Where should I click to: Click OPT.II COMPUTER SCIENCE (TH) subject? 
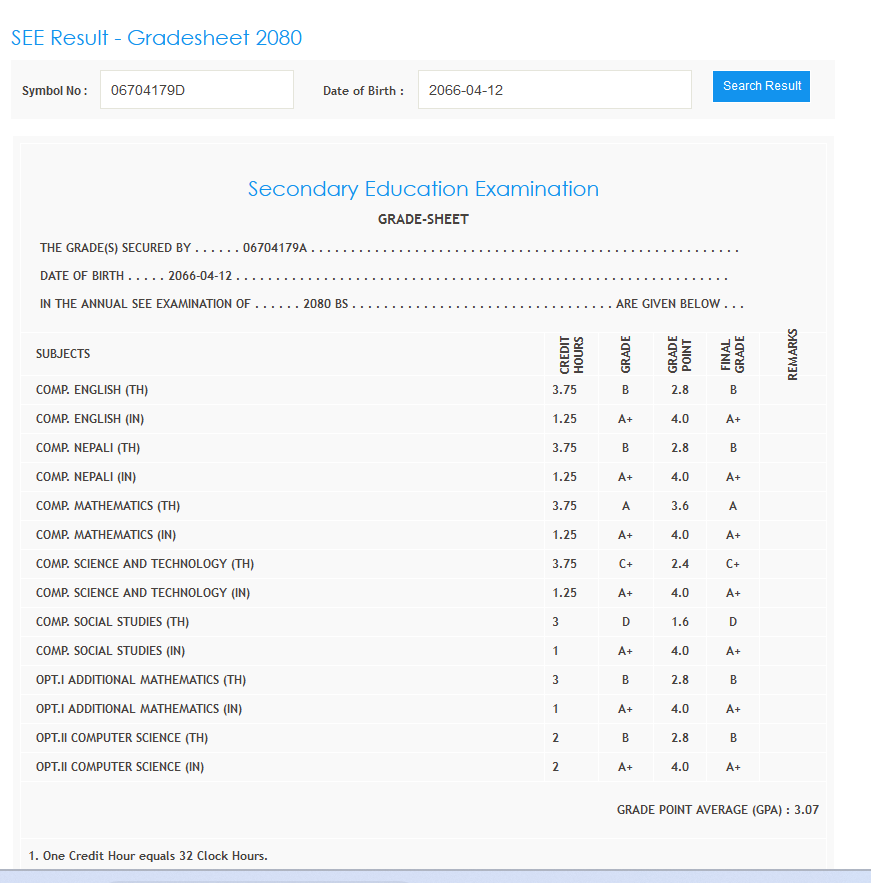122,738
